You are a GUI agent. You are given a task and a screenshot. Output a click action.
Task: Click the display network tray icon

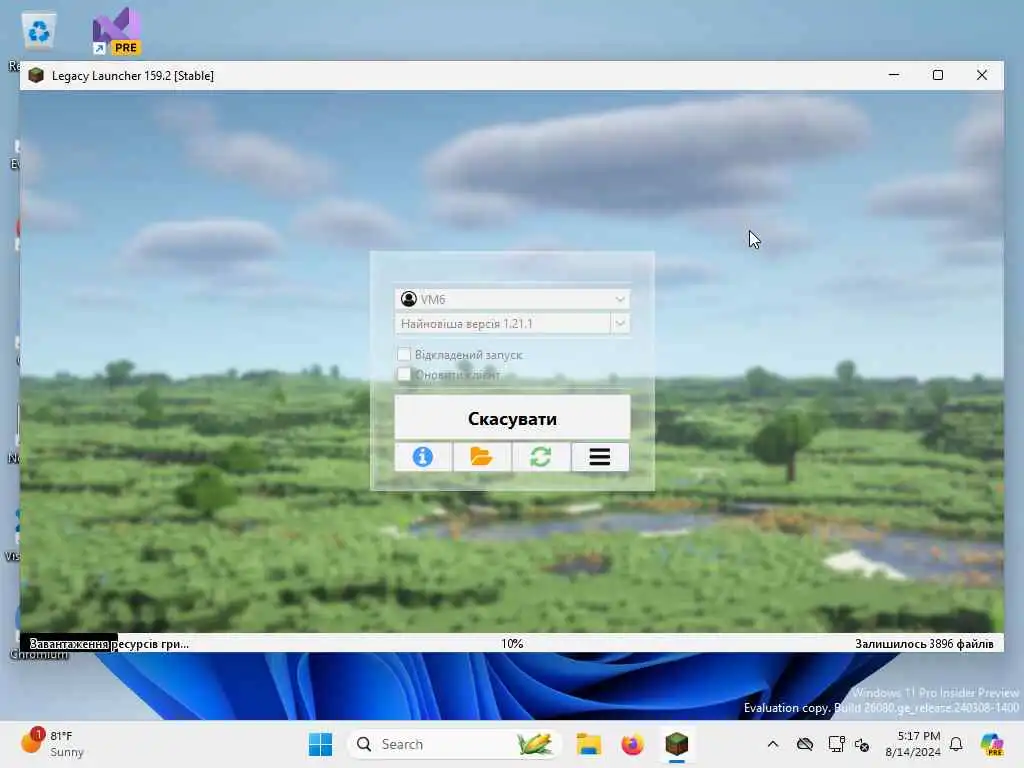[x=836, y=744]
